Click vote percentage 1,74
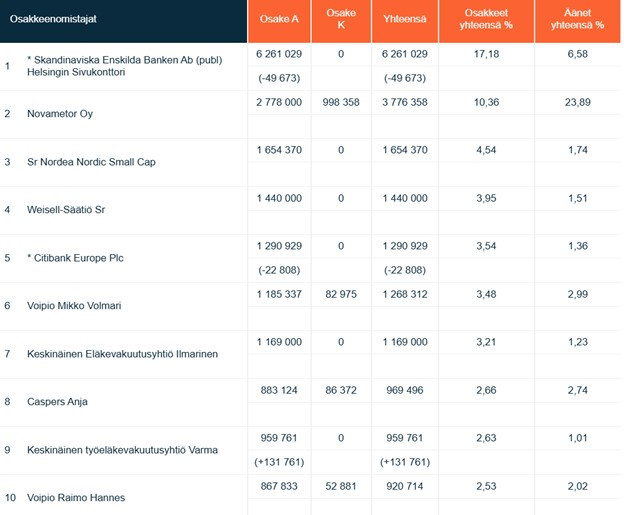This screenshot has width=624, height=515. tap(577, 150)
